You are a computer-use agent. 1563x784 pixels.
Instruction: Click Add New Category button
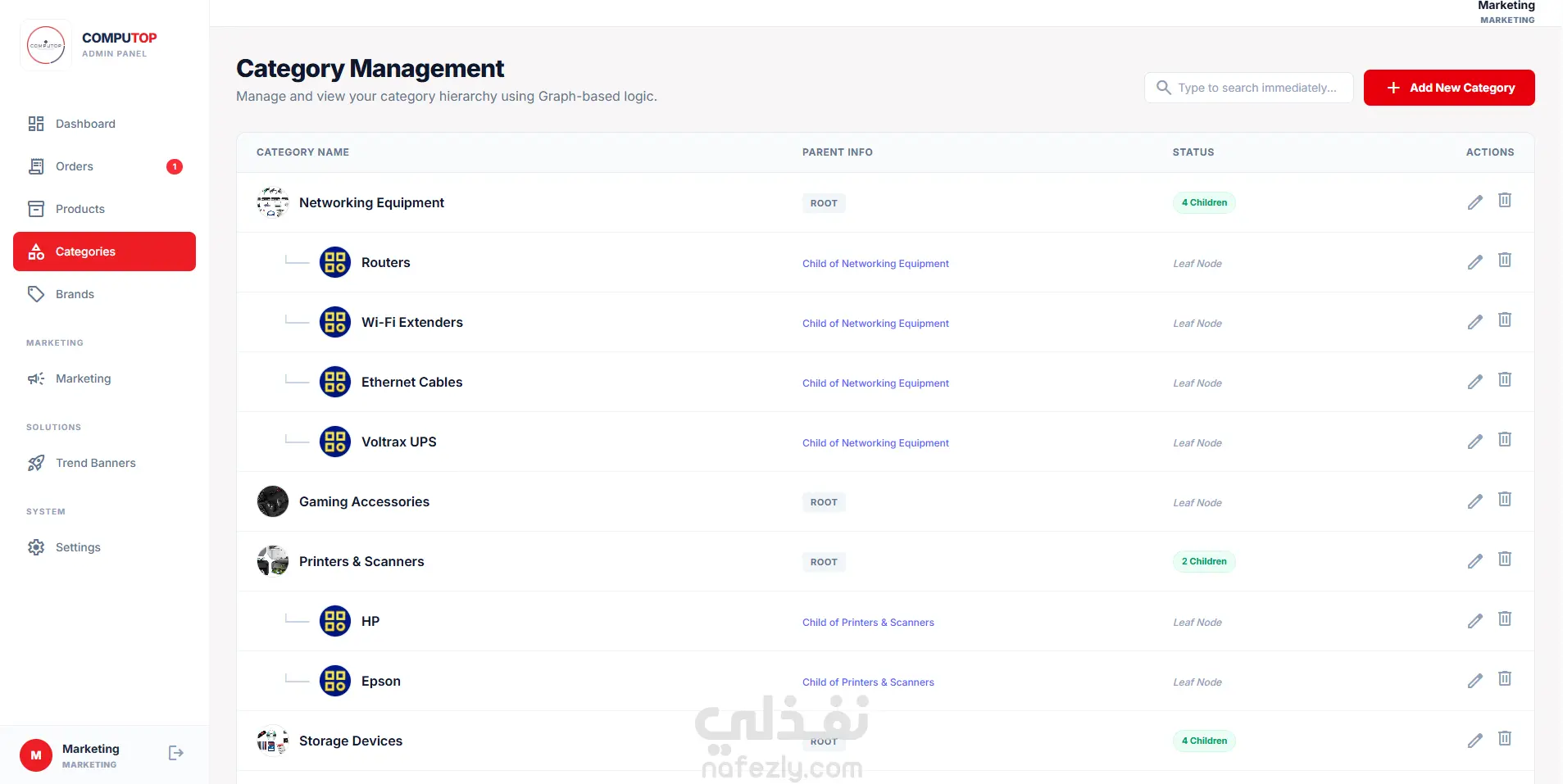coord(1449,88)
